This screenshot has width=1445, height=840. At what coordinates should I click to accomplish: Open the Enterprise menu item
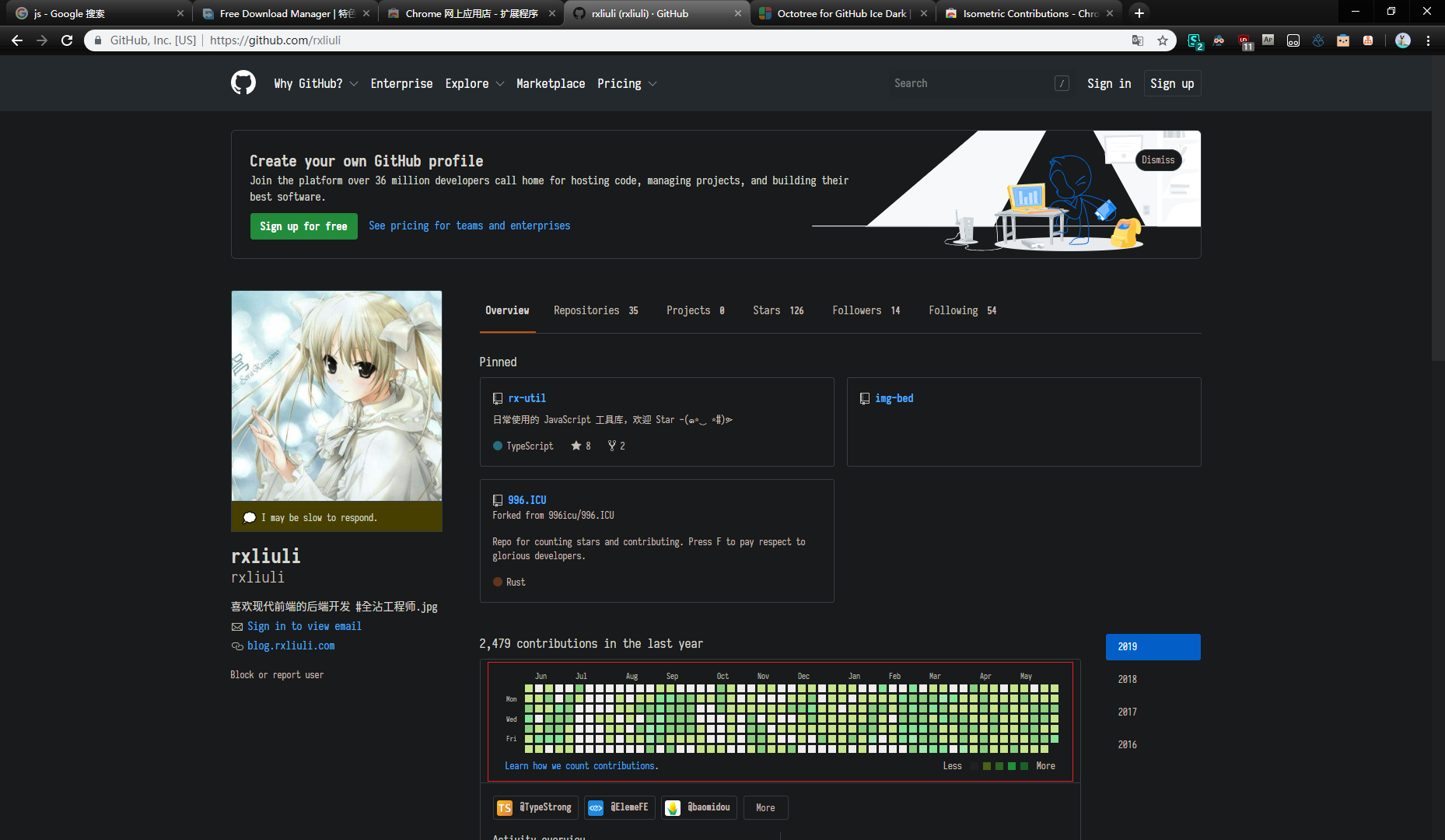click(401, 83)
